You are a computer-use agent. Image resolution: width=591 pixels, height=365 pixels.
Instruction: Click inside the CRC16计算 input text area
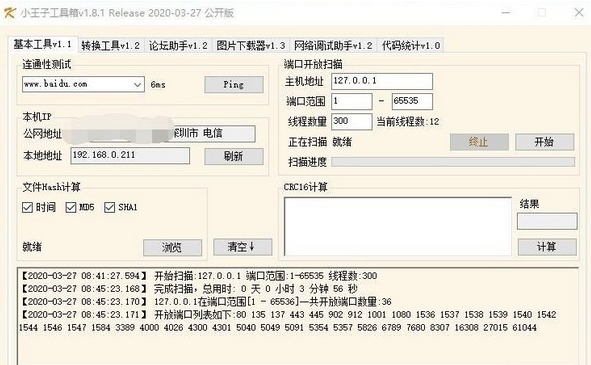click(x=398, y=227)
